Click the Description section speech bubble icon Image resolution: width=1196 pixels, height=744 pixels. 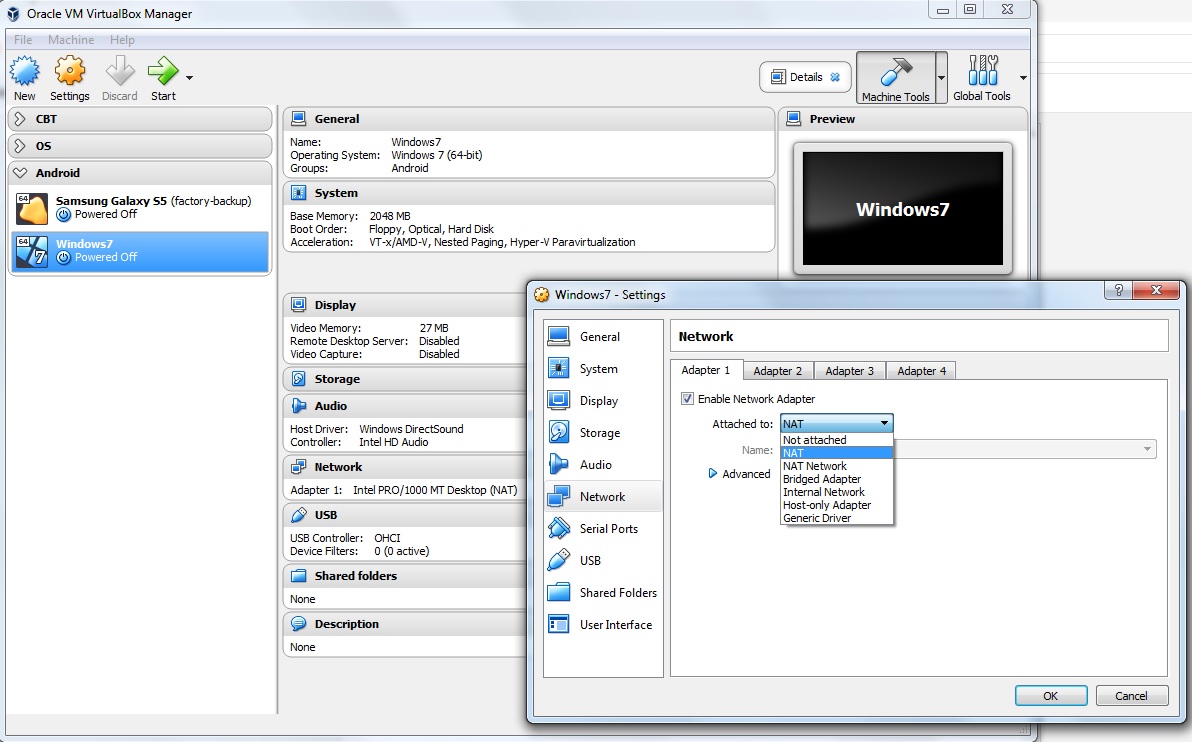pos(299,624)
